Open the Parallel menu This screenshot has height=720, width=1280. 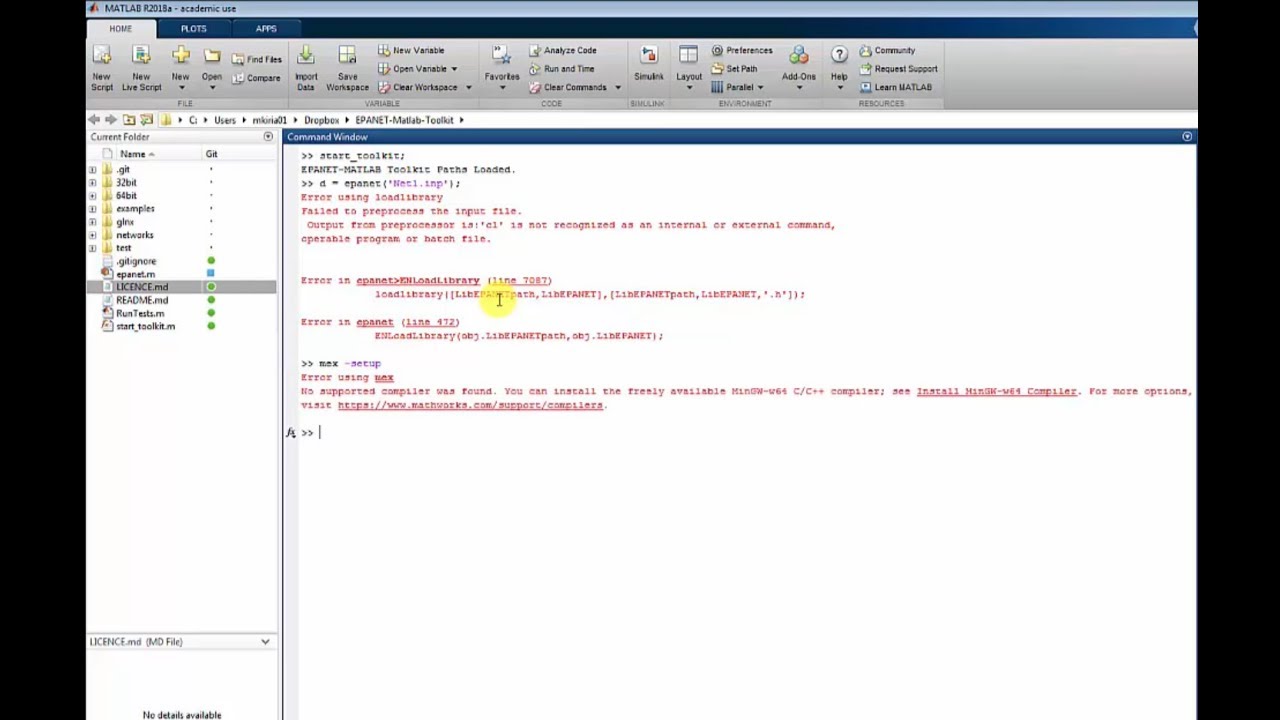pyautogui.click(x=738, y=87)
